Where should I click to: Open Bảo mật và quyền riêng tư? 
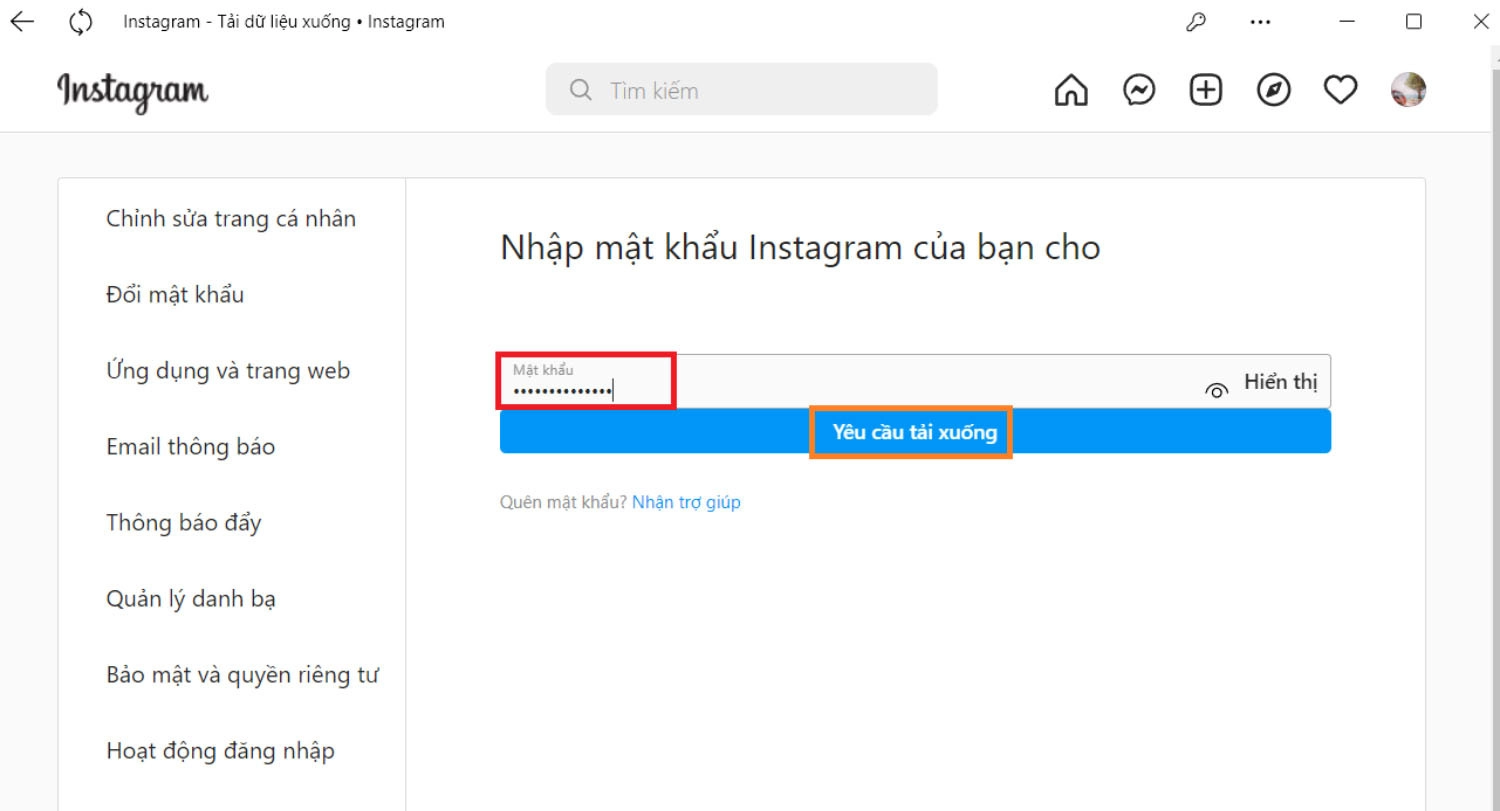point(243,675)
